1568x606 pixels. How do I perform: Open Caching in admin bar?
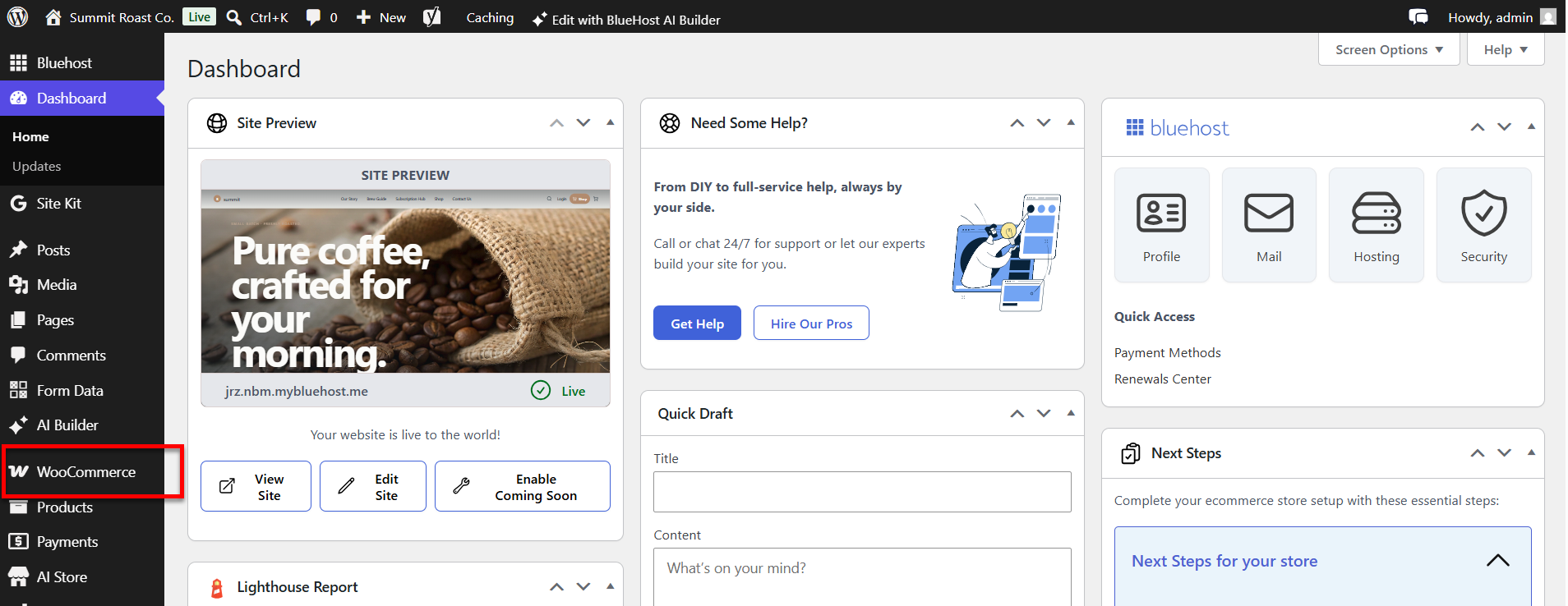490,17
